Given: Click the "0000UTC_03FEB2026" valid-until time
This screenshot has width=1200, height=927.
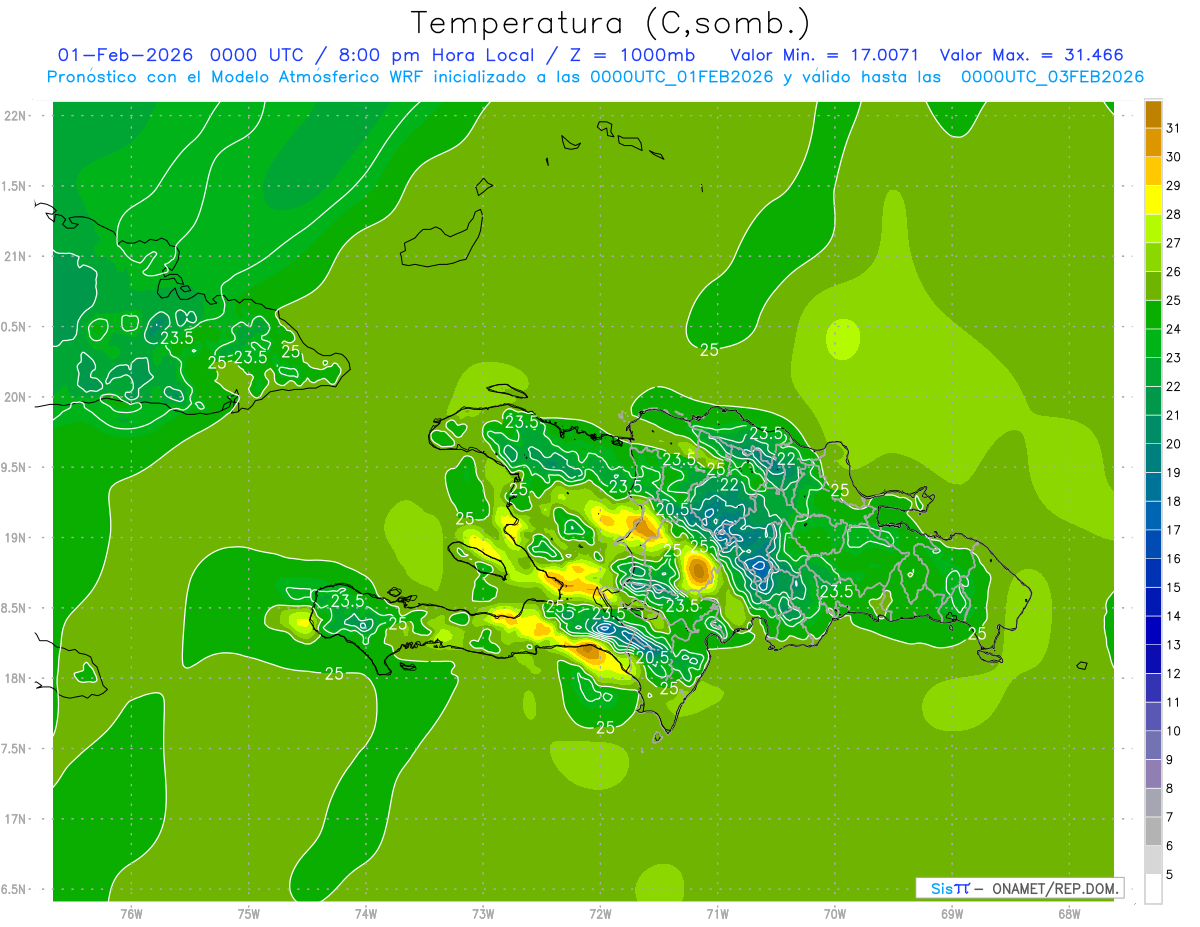Looking at the screenshot, I should click(x=1052, y=77).
